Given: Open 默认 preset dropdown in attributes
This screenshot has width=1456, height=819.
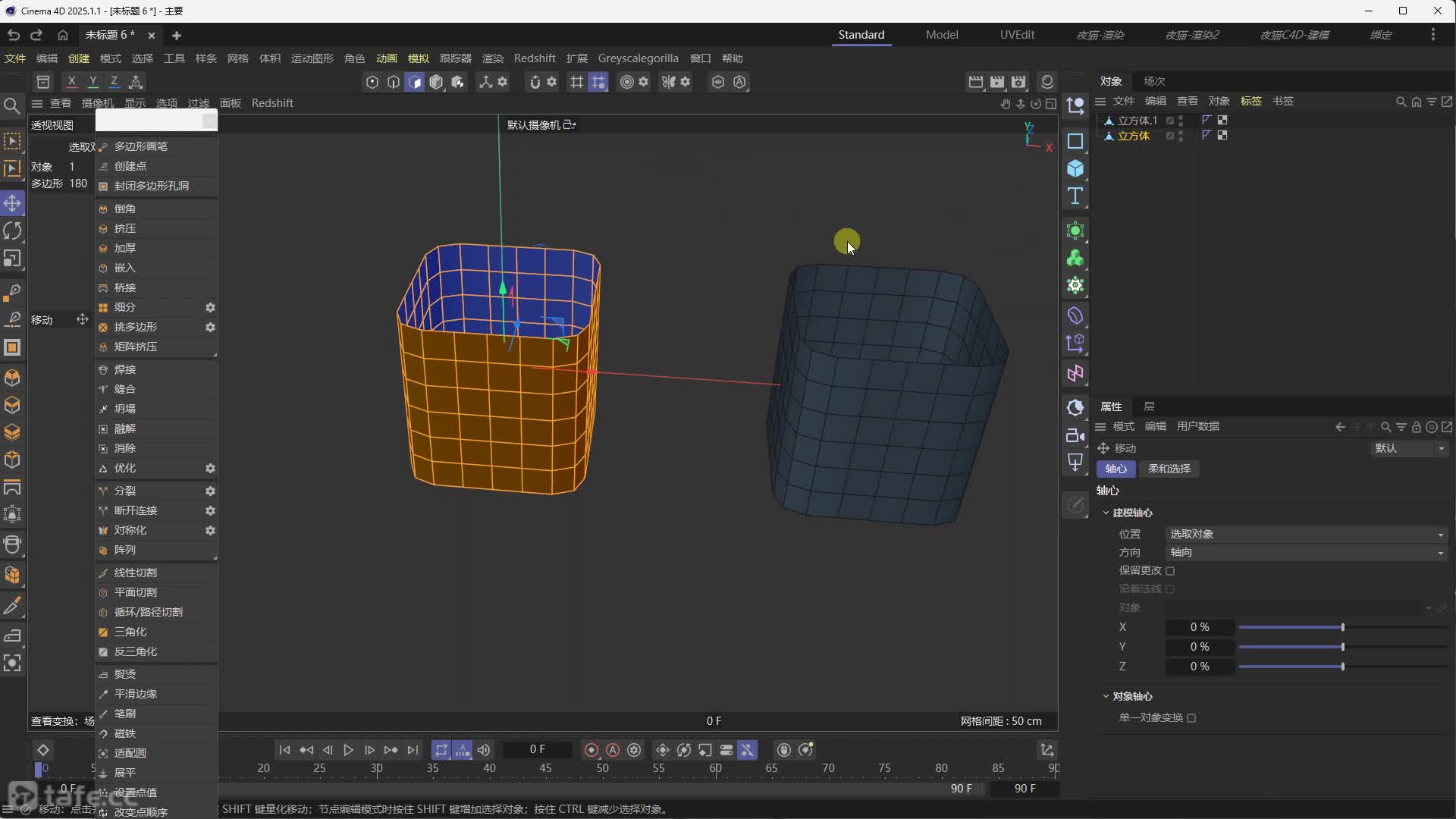Looking at the screenshot, I should coord(1409,448).
